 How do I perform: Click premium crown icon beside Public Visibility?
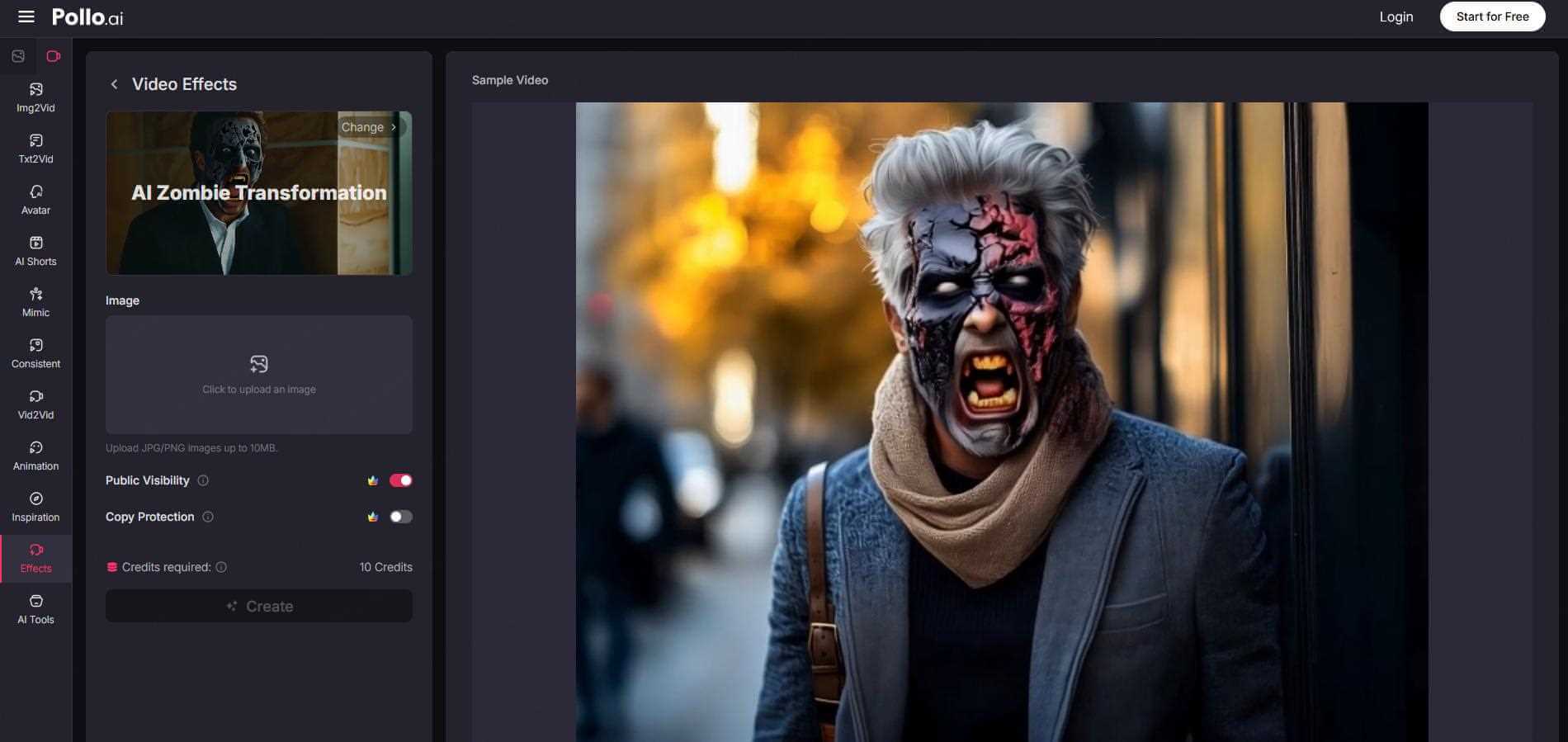[x=373, y=480]
